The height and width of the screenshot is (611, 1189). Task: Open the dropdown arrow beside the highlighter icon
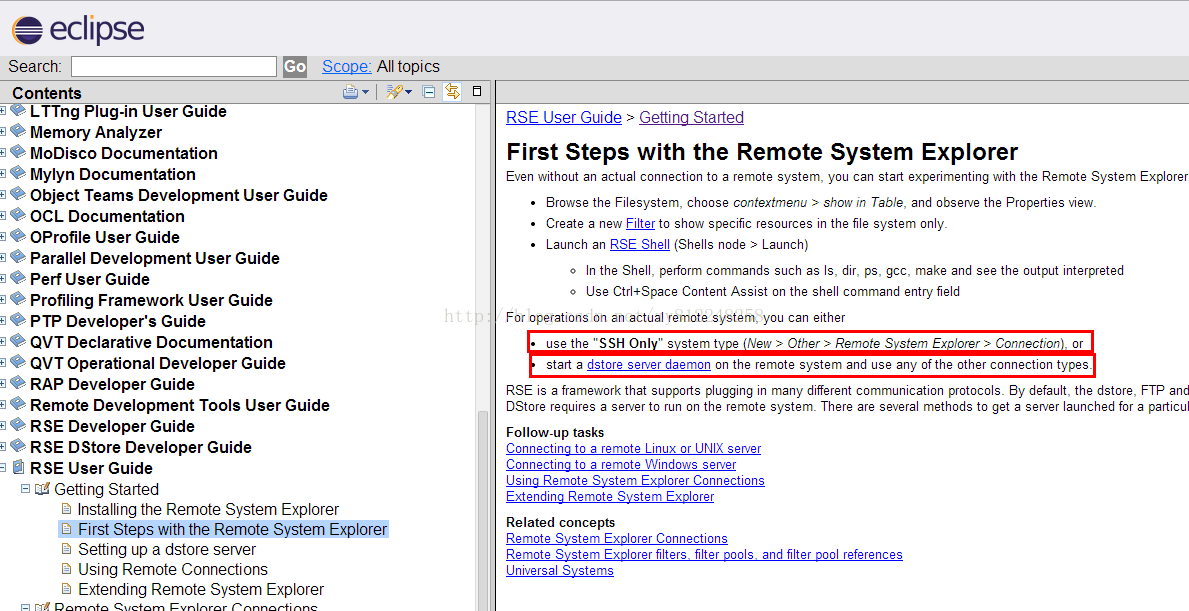[408, 92]
